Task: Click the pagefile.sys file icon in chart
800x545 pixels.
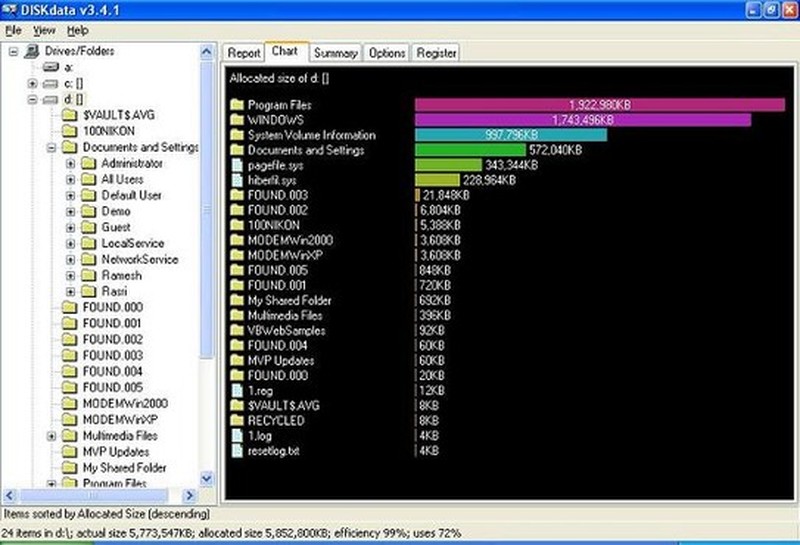Action: tap(237, 165)
